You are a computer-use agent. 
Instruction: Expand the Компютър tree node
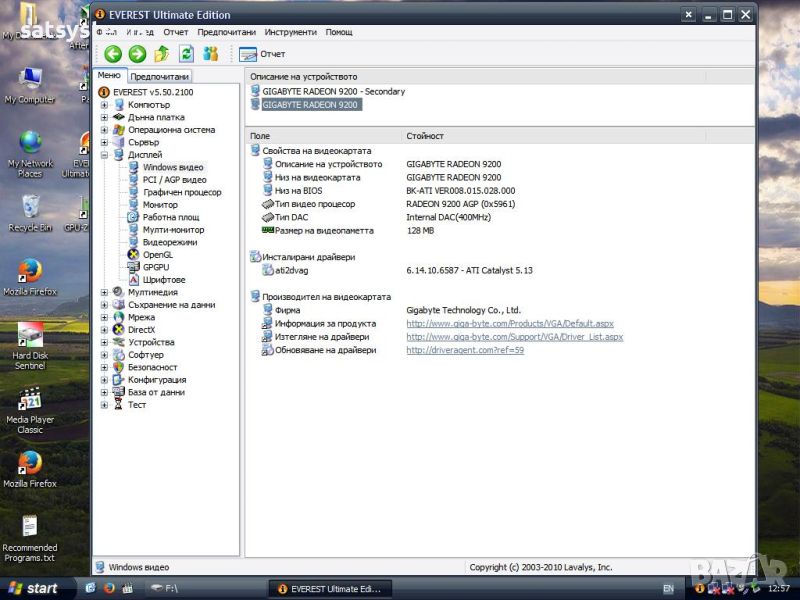pos(104,105)
